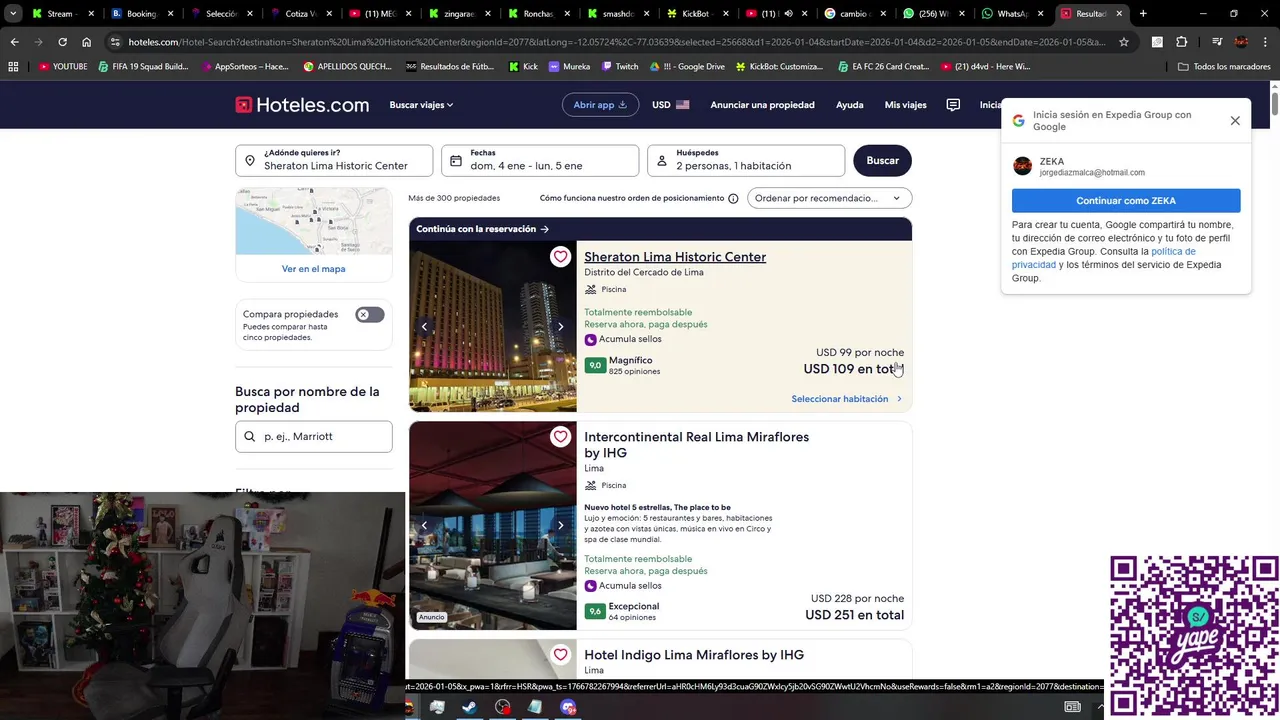Click Continuar como ZEKA button
The height and width of the screenshot is (720, 1280).
click(1126, 201)
